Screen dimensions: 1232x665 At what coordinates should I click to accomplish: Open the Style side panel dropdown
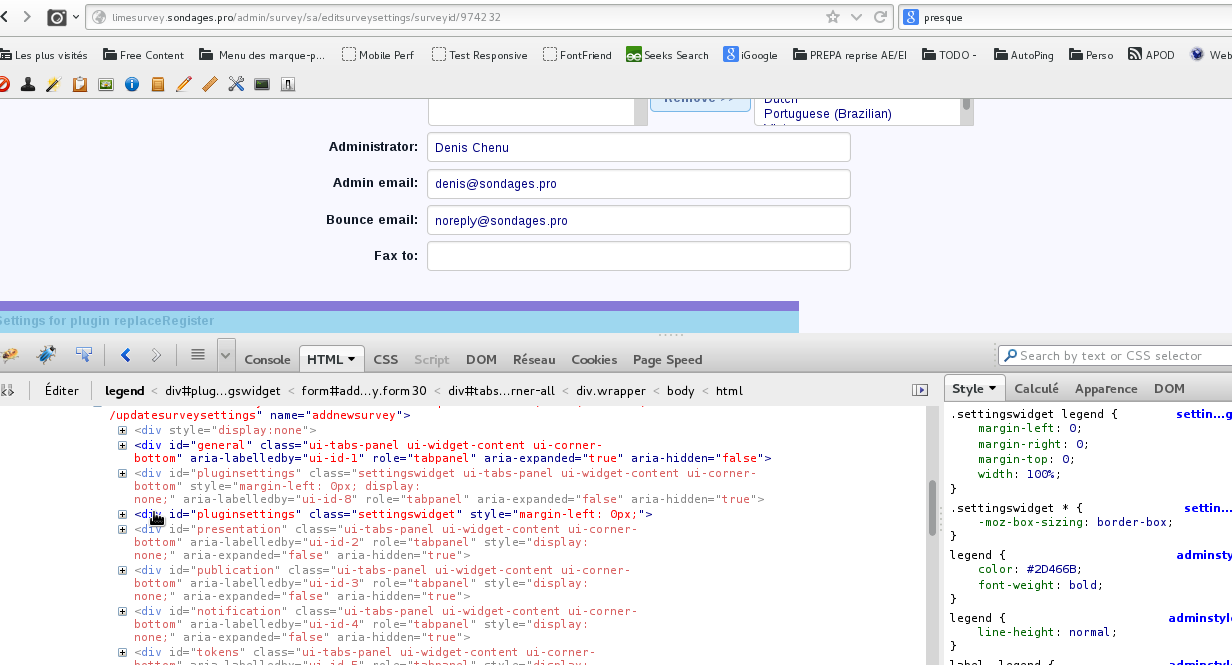tap(973, 389)
